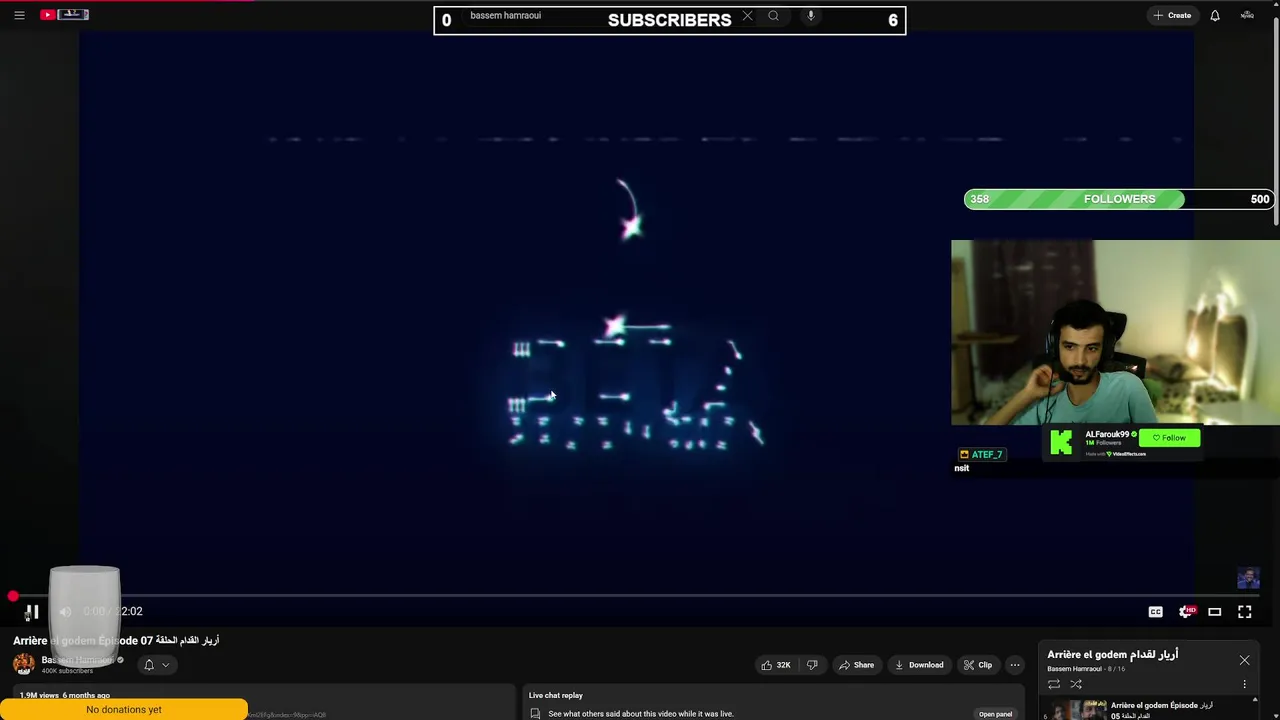Open the live chat replay panel
Screen dimensions: 1280x720
(995, 714)
